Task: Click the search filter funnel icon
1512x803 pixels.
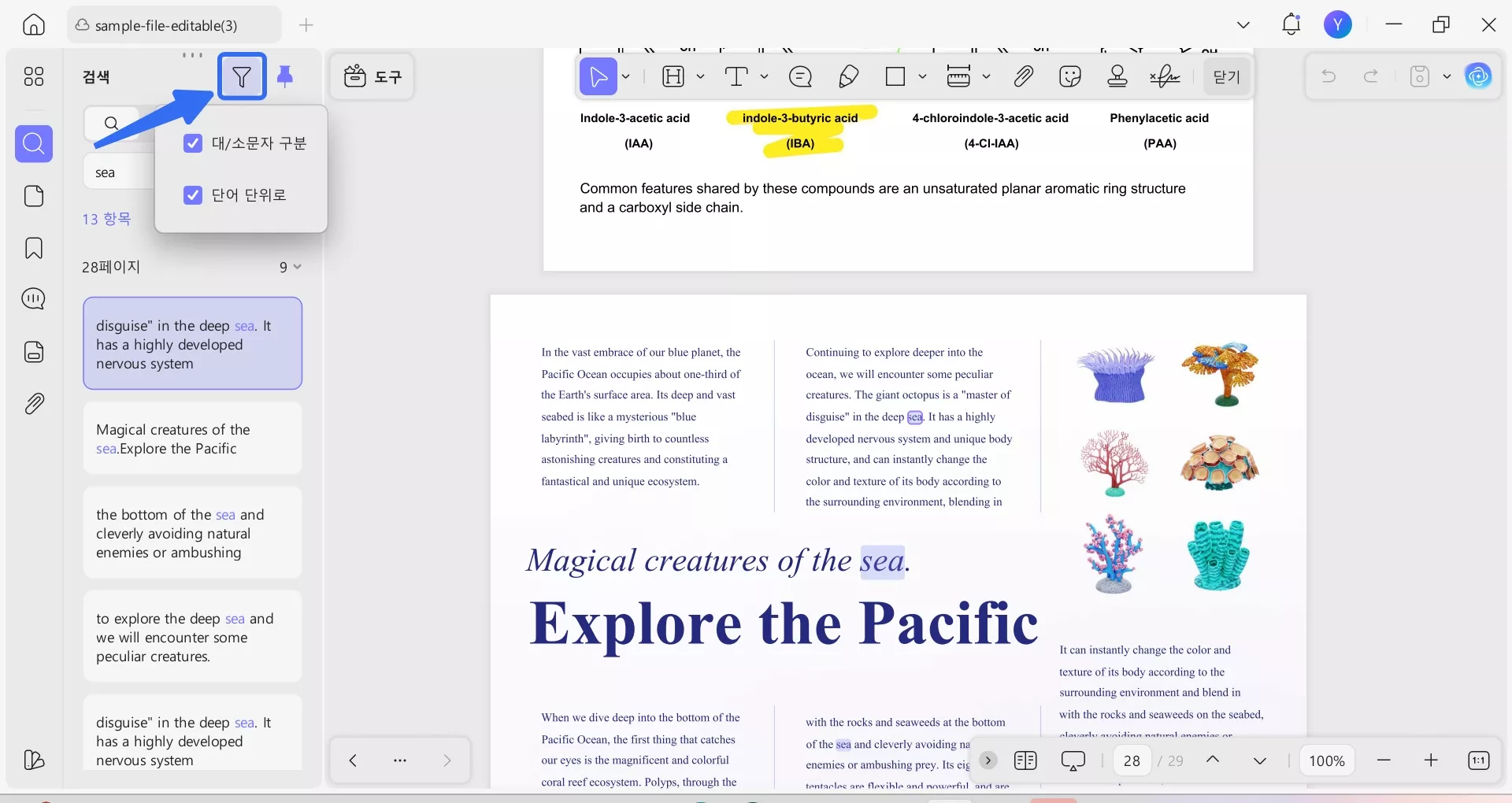Action: [242, 76]
